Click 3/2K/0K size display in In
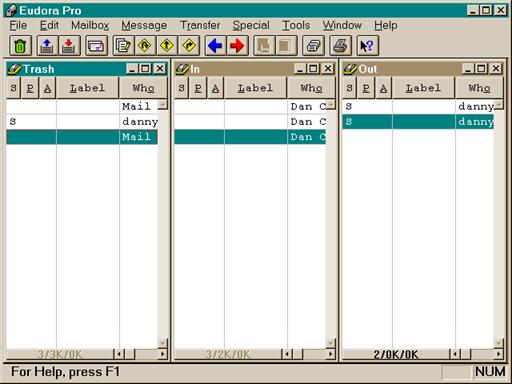 click(x=228, y=354)
